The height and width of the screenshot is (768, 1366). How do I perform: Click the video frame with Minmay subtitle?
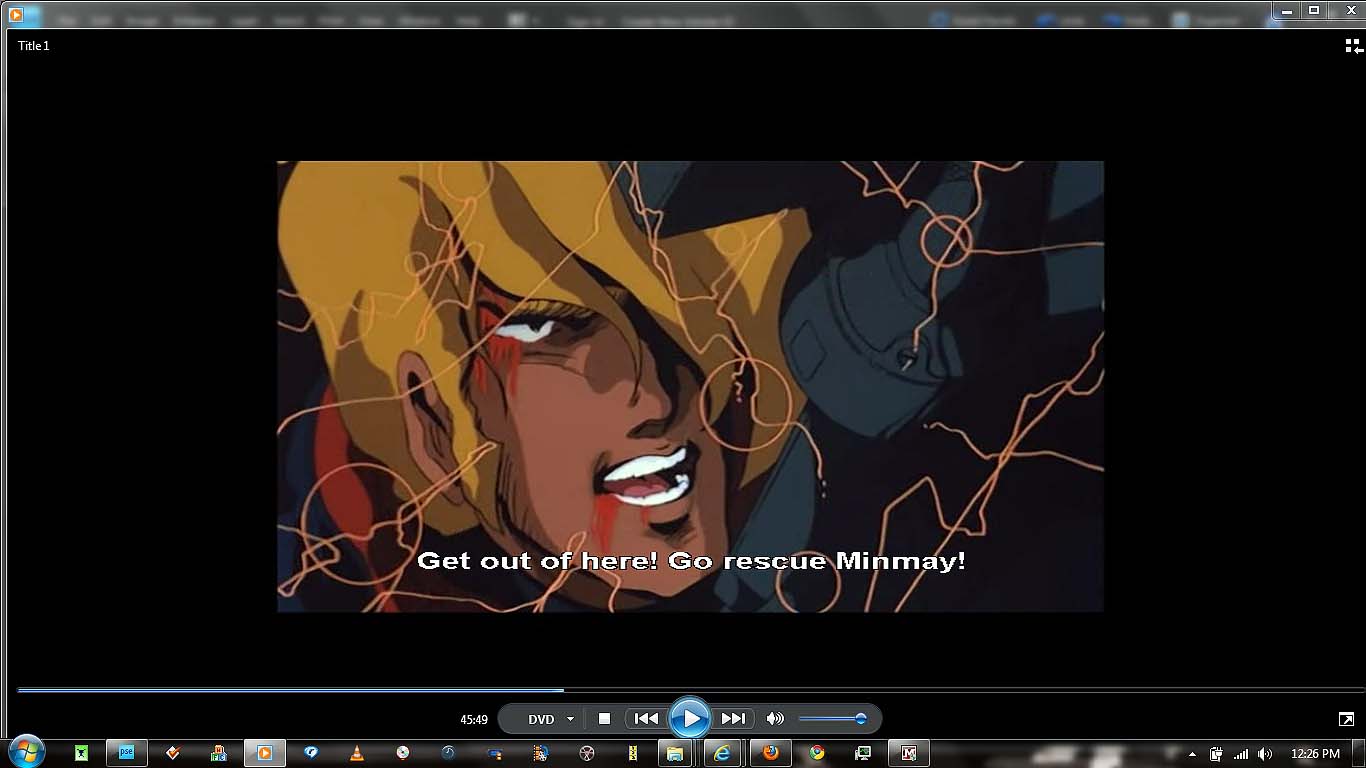click(690, 386)
